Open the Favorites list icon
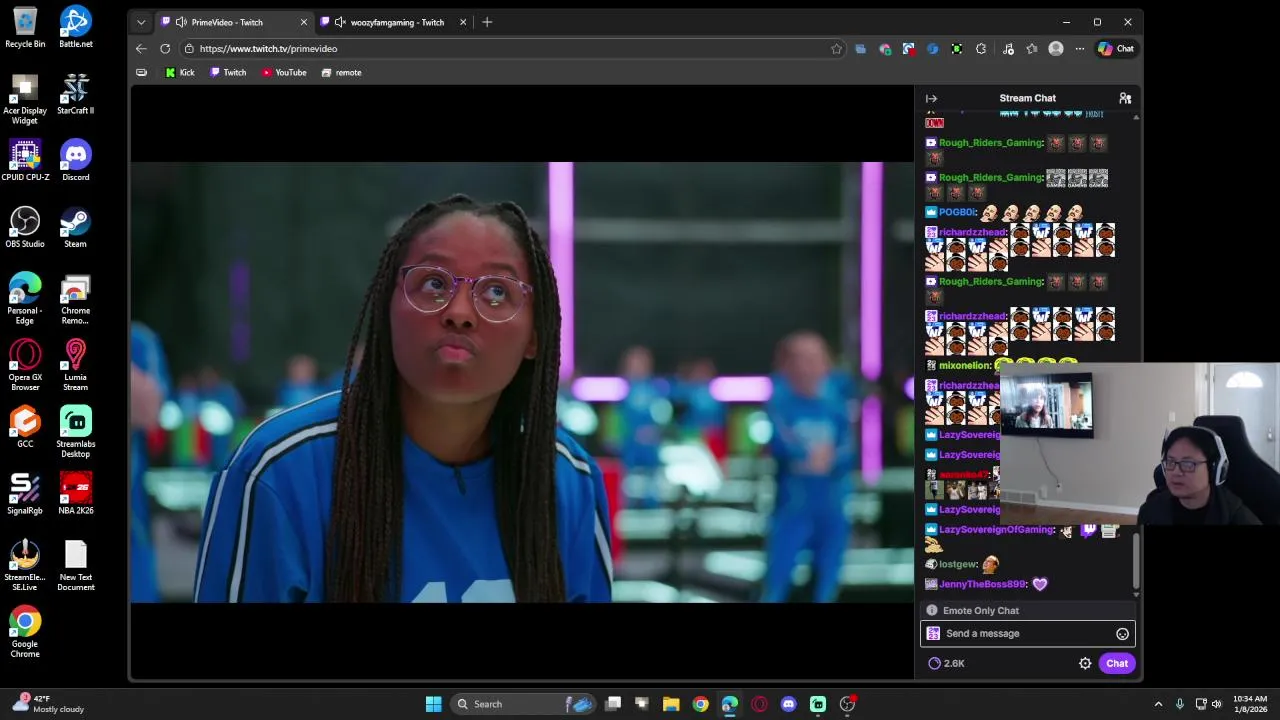Screen dimensions: 1280x720 point(1032,48)
